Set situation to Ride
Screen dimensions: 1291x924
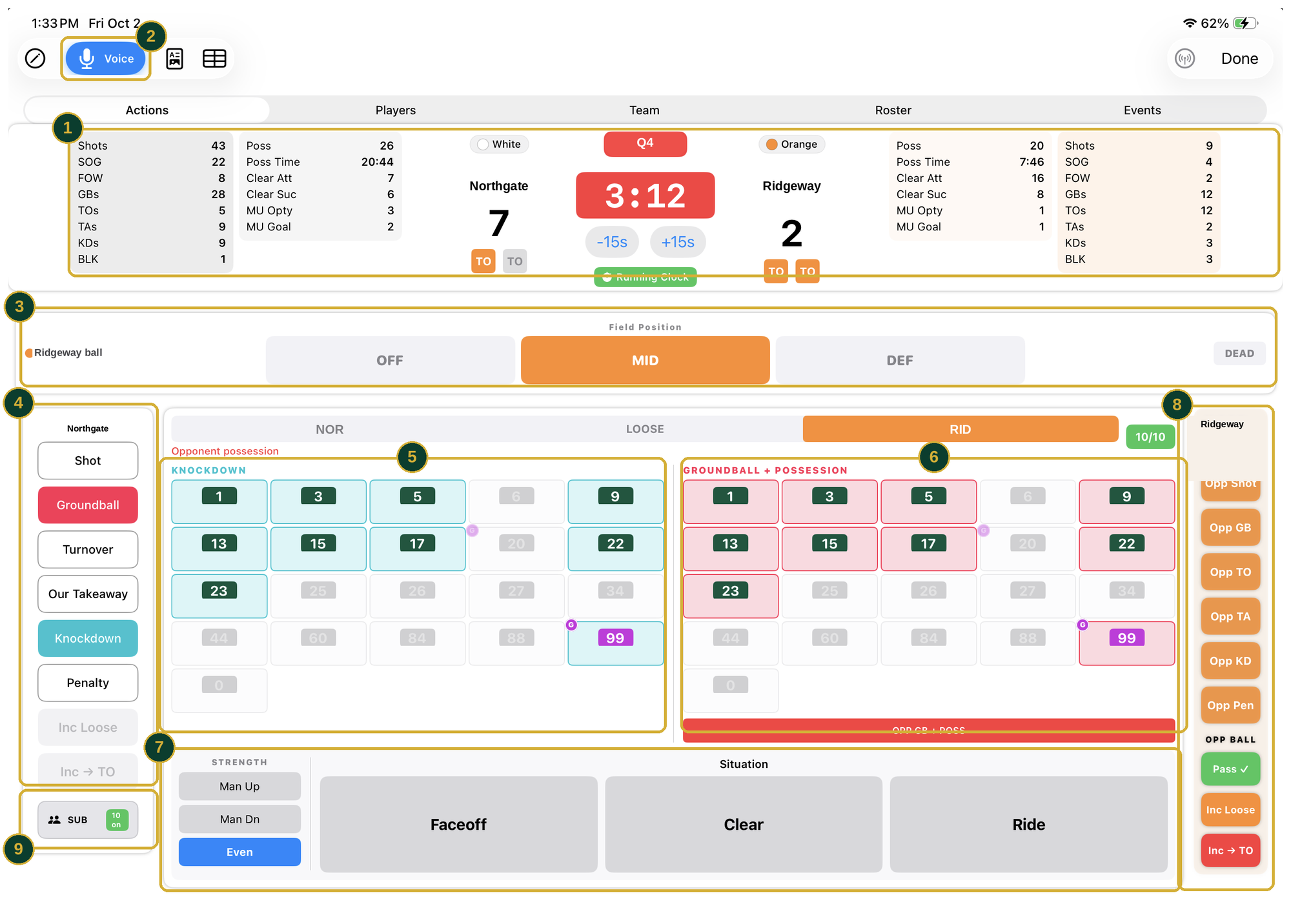coord(1028,825)
